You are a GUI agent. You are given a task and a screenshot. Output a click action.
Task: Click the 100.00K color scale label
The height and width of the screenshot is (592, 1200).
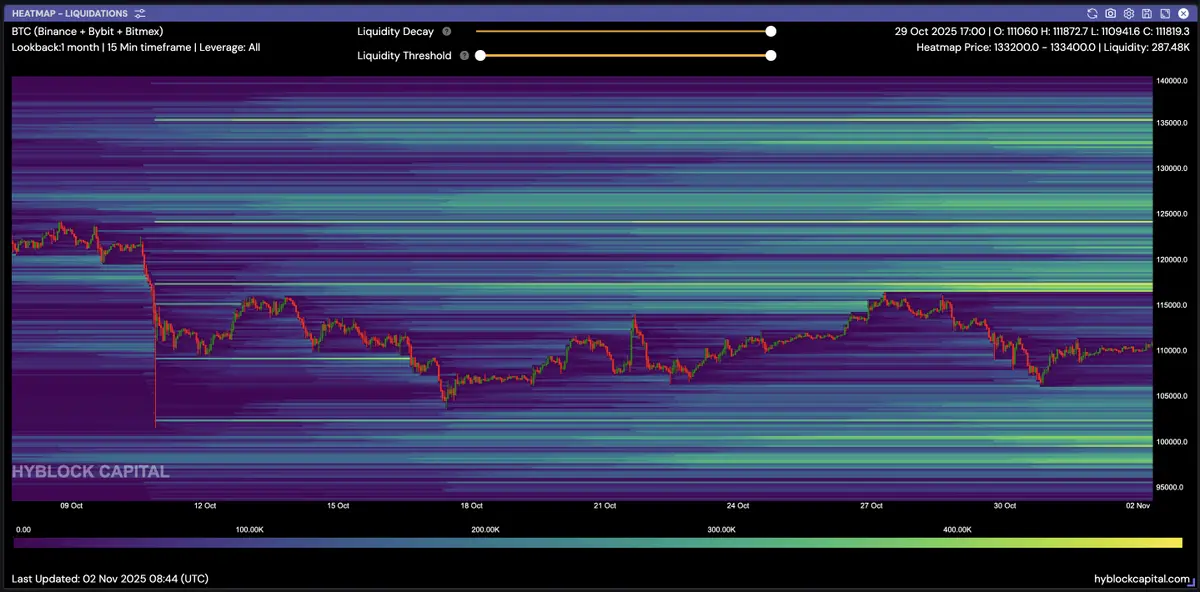click(x=249, y=529)
